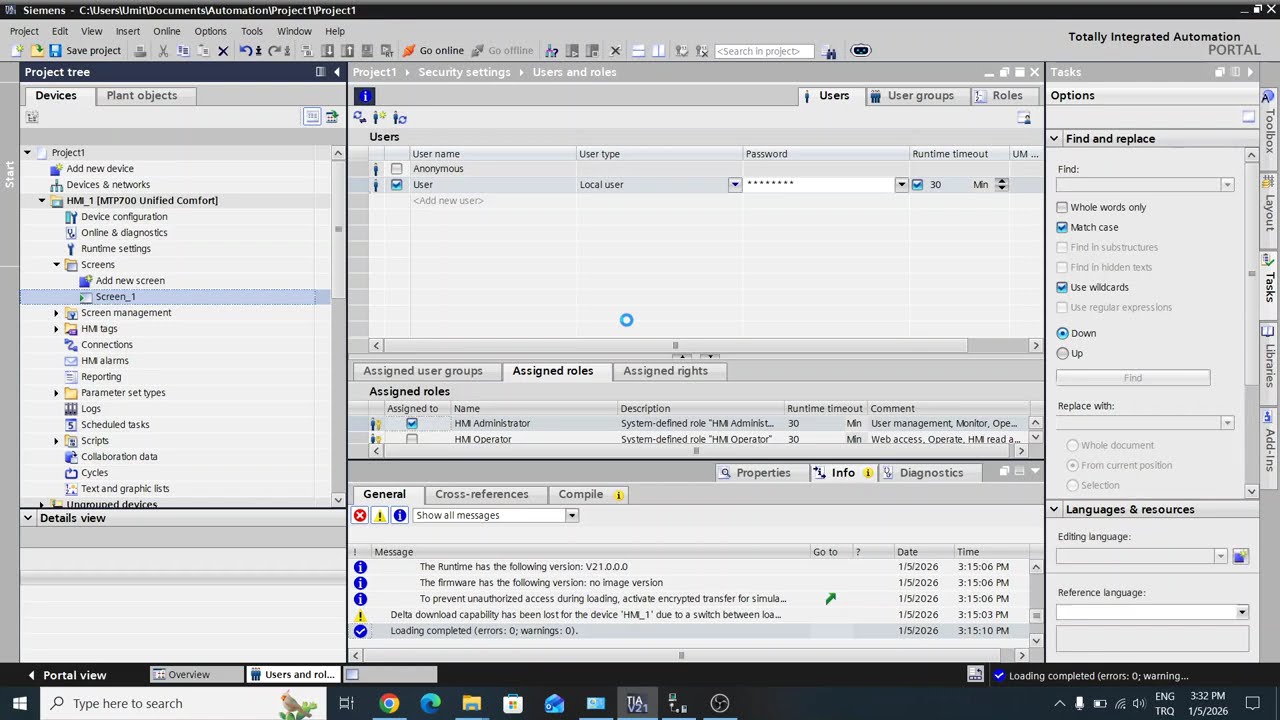Viewport: 1280px width, 720px height.
Task: Click the new project toolbar icon
Action: point(18,51)
